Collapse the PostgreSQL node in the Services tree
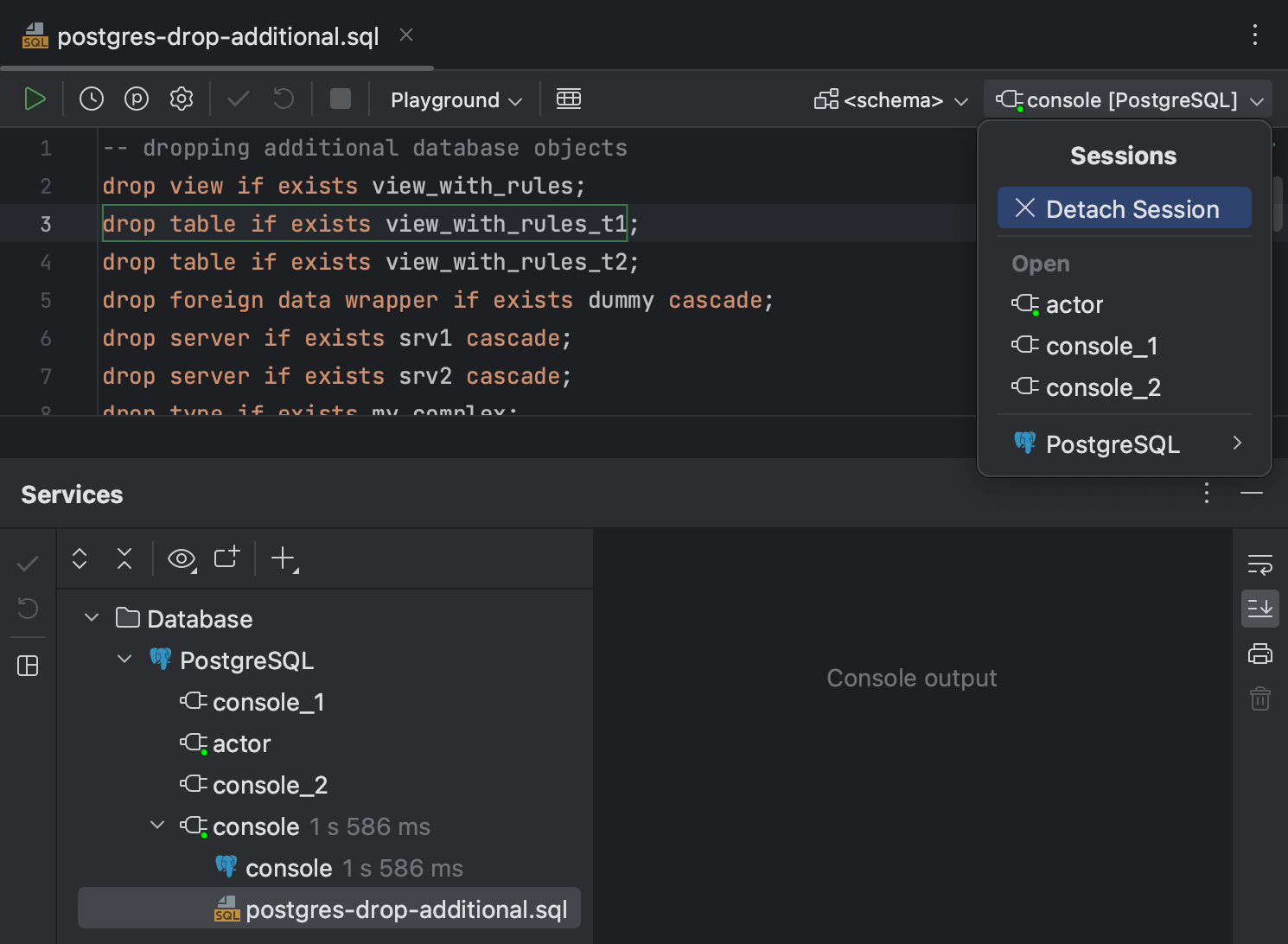1288x944 pixels. tap(124, 659)
